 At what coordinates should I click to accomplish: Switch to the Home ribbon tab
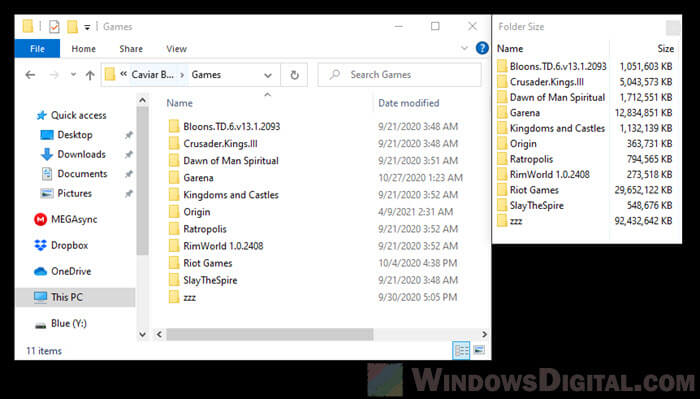tap(83, 49)
